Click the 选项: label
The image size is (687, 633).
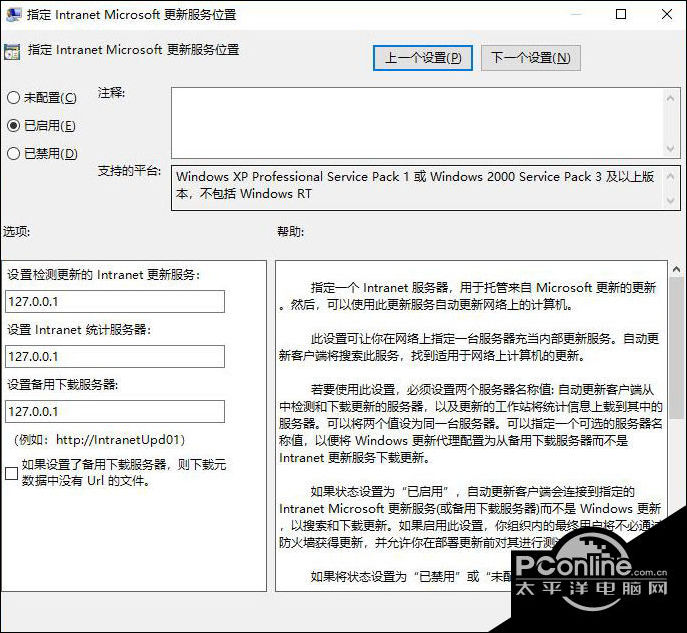click(16, 231)
